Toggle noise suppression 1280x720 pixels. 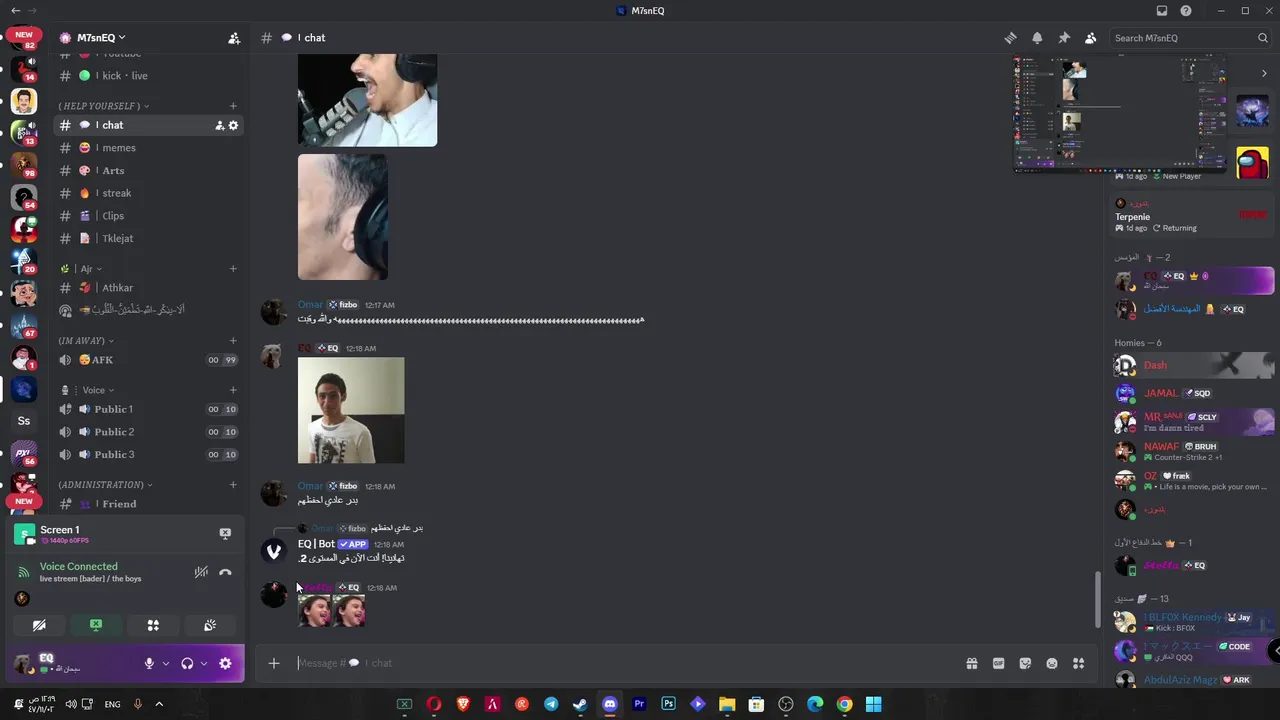(201, 572)
